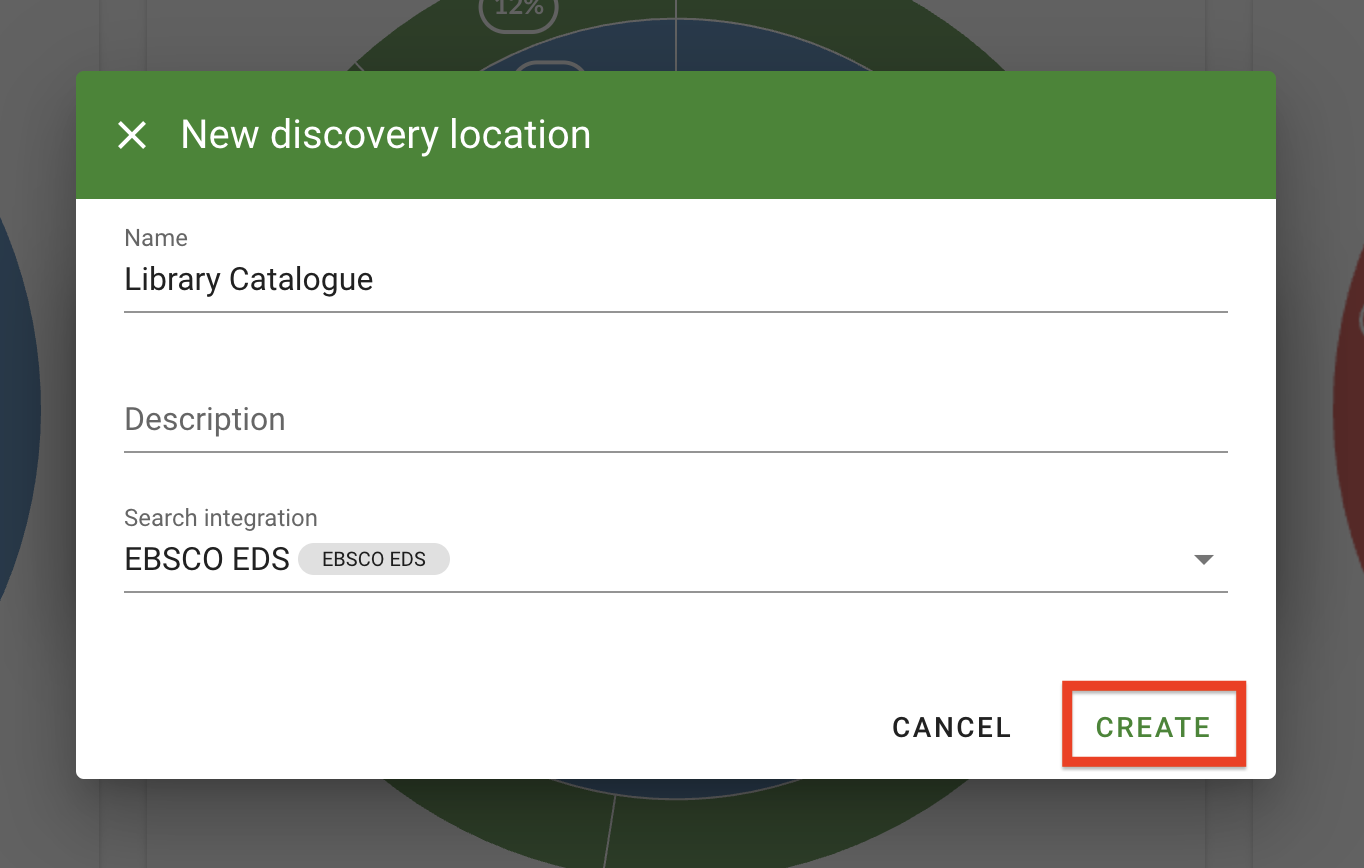Click the New discovery location title
Screen dimensions: 1364x868
tap(386, 135)
